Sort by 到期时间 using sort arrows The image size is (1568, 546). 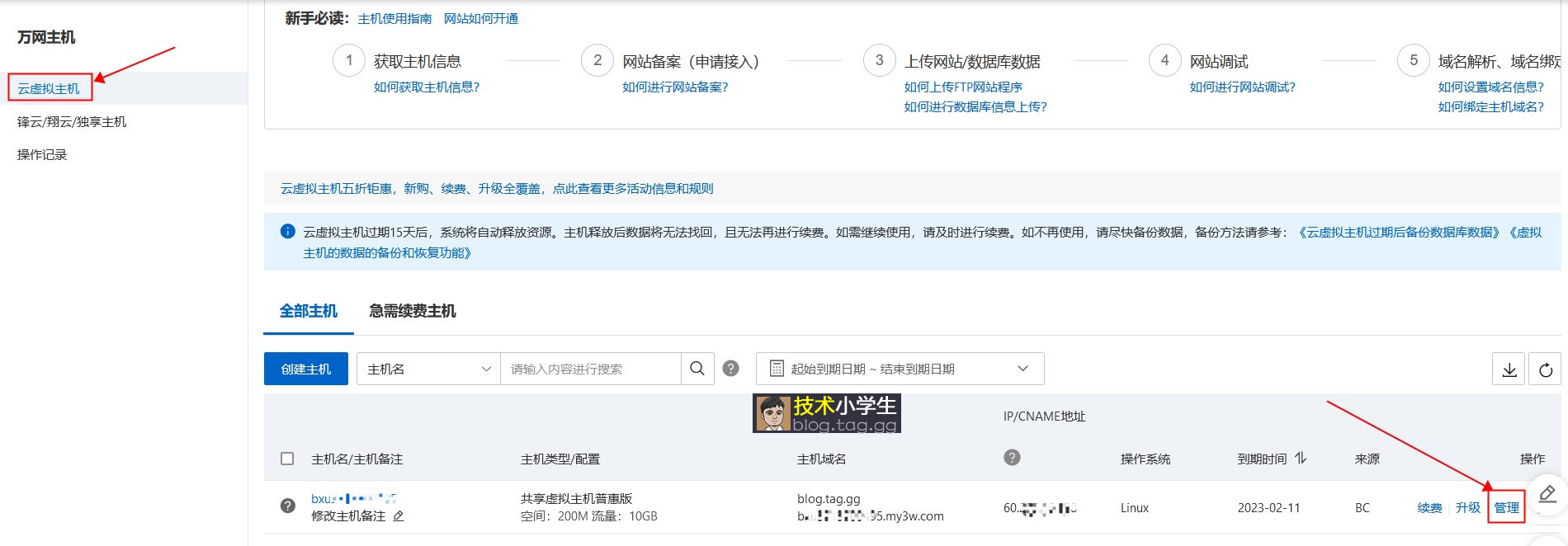1301,459
